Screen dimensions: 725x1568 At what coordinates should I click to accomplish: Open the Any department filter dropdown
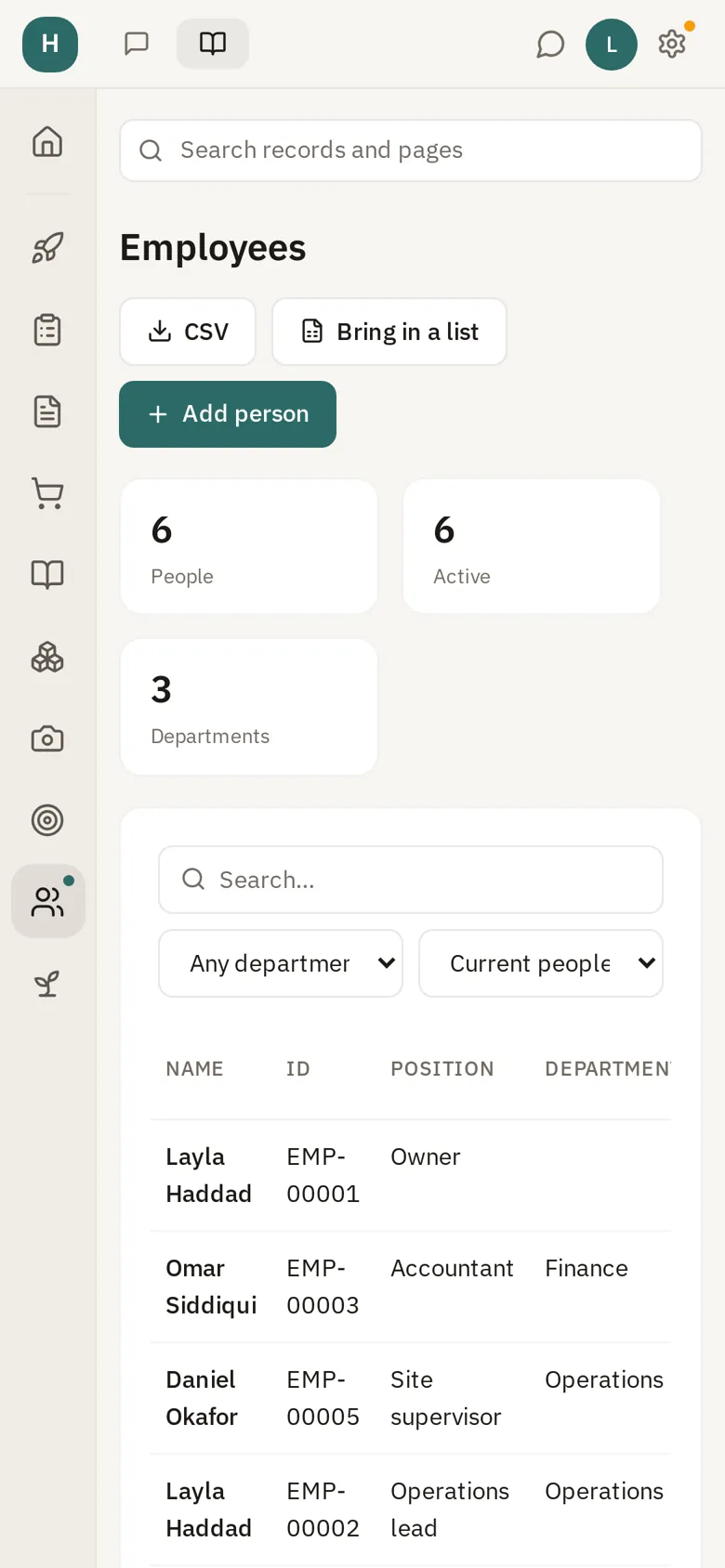click(x=281, y=963)
